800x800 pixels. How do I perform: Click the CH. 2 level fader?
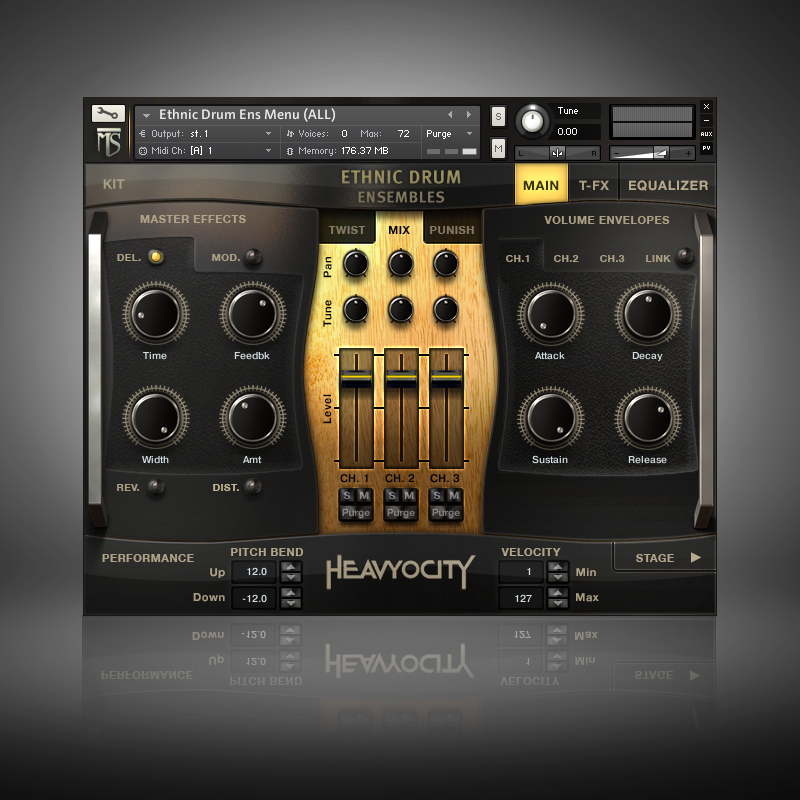(401, 379)
